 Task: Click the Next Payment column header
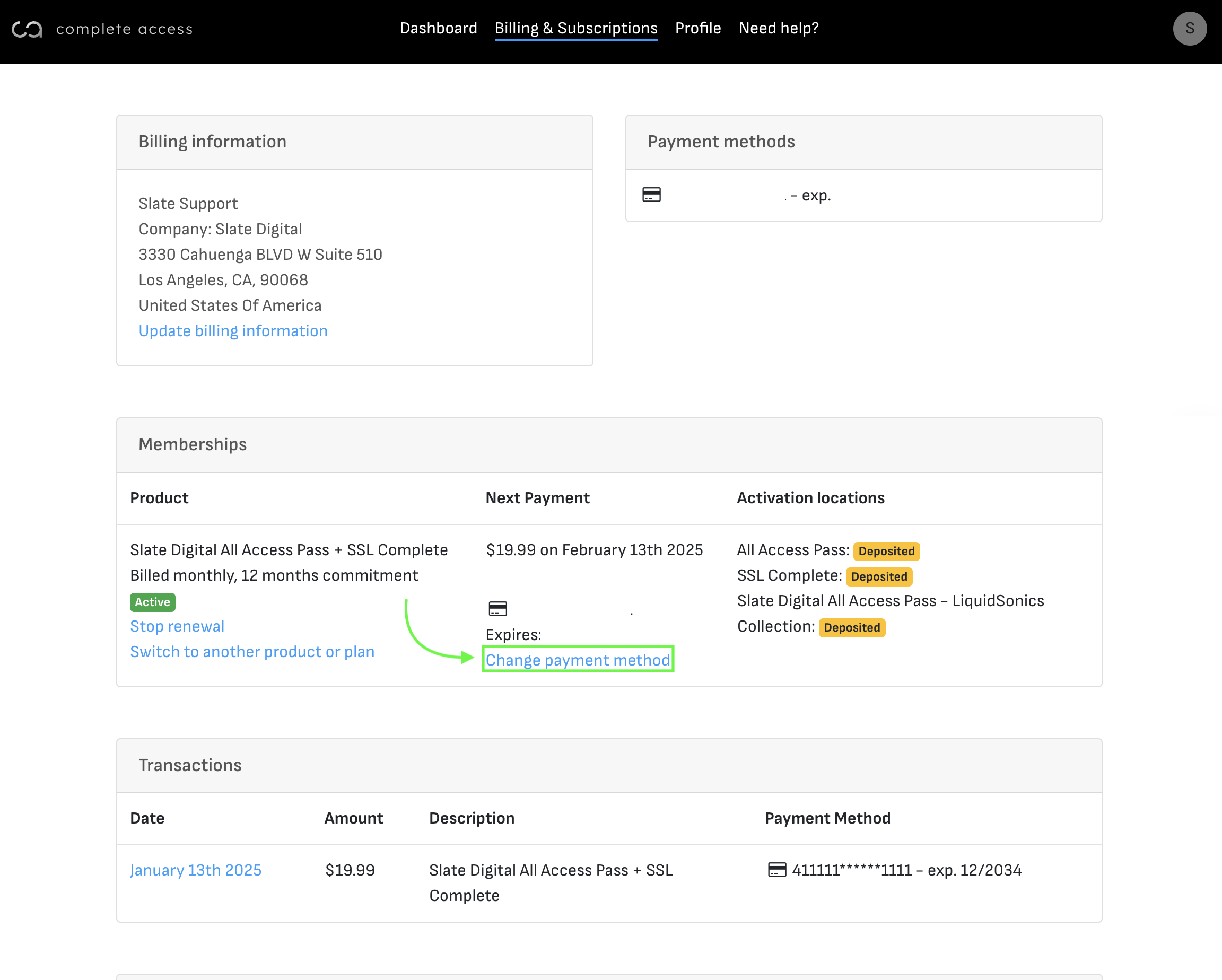(x=537, y=497)
